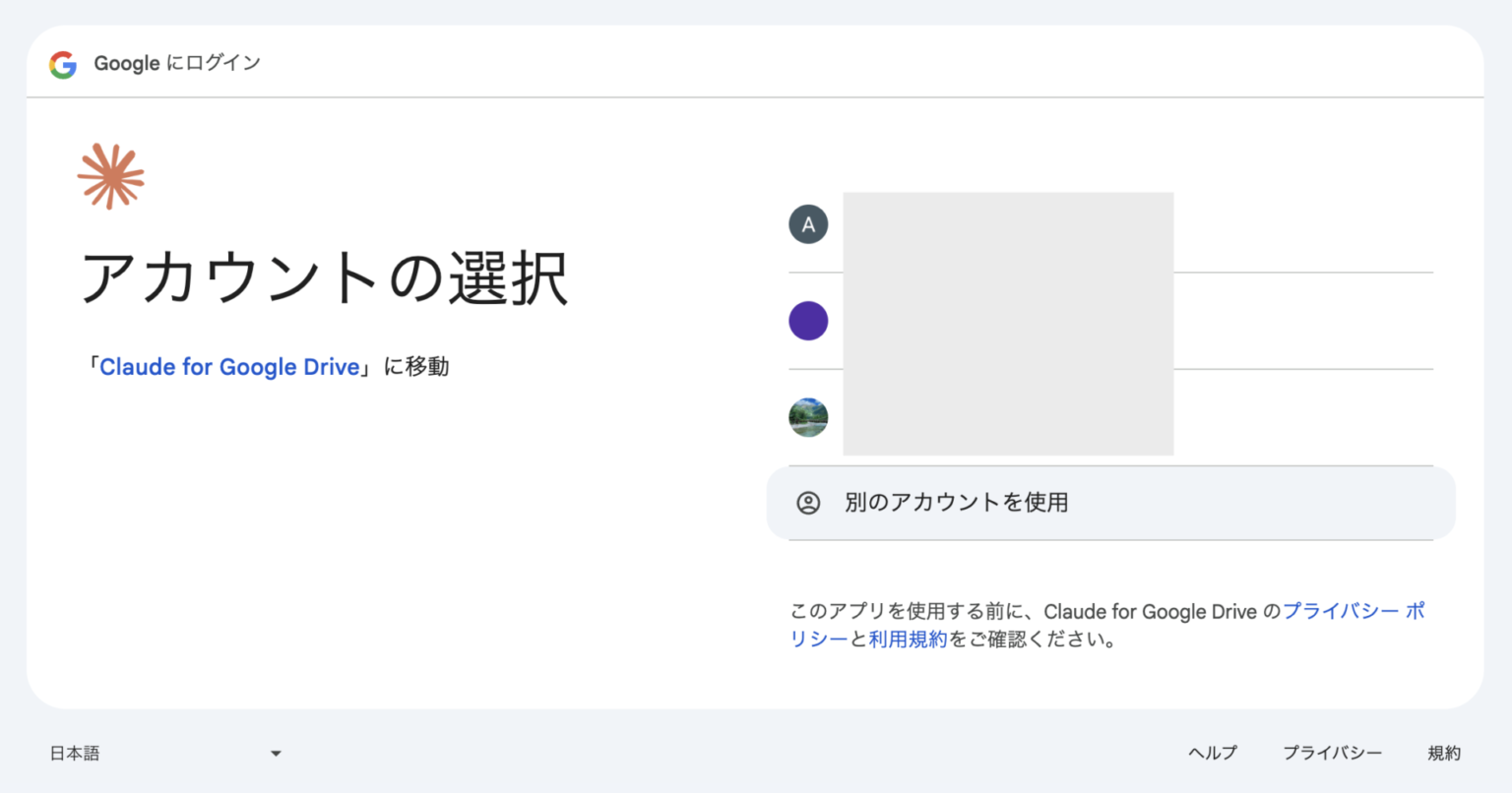Choose the account with landscape photo avatar
This screenshot has width=1512, height=793.
coord(808,417)
